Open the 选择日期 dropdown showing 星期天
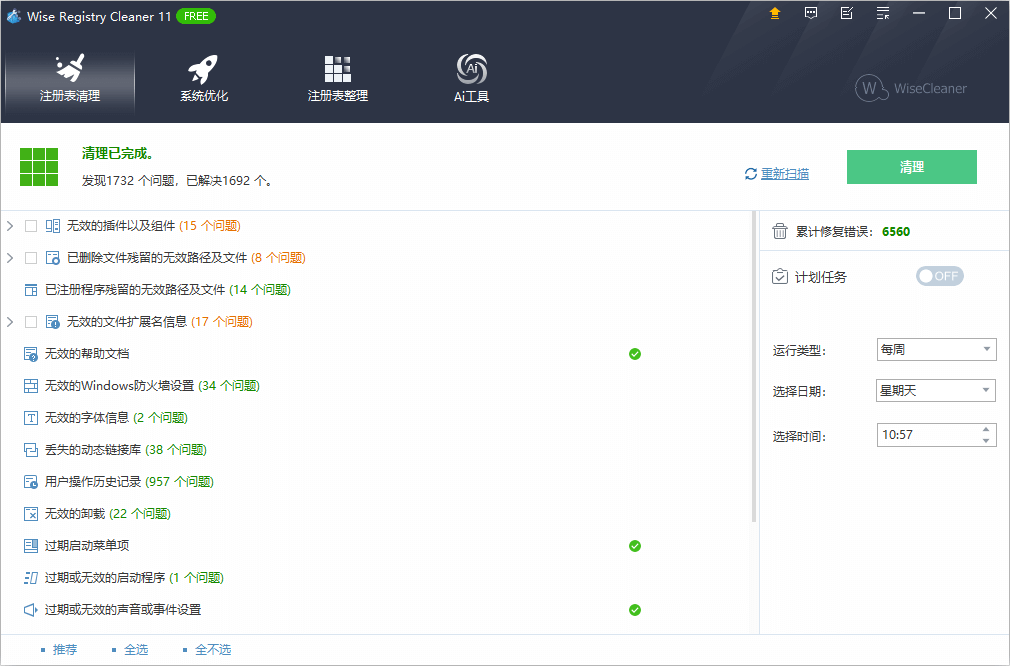1010x666 pixels. [x=935, y=391]
